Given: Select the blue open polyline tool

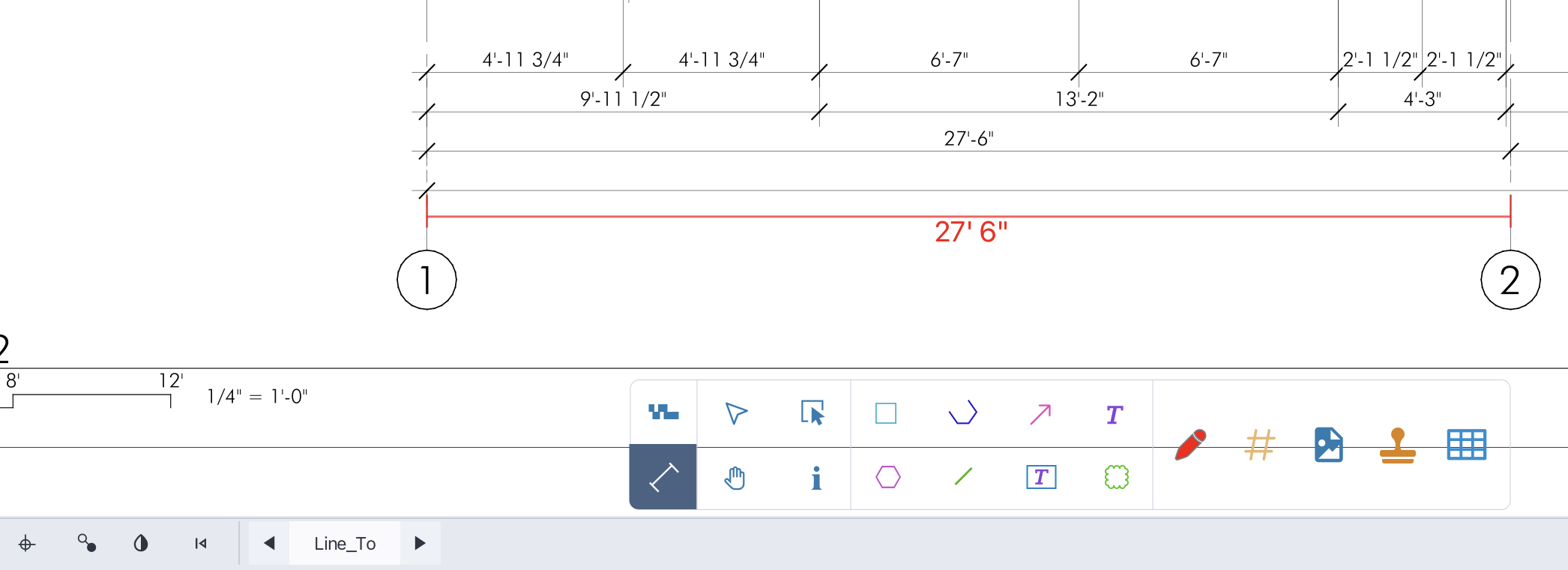Looking at the screenshot, I should (x=963, y=412).
